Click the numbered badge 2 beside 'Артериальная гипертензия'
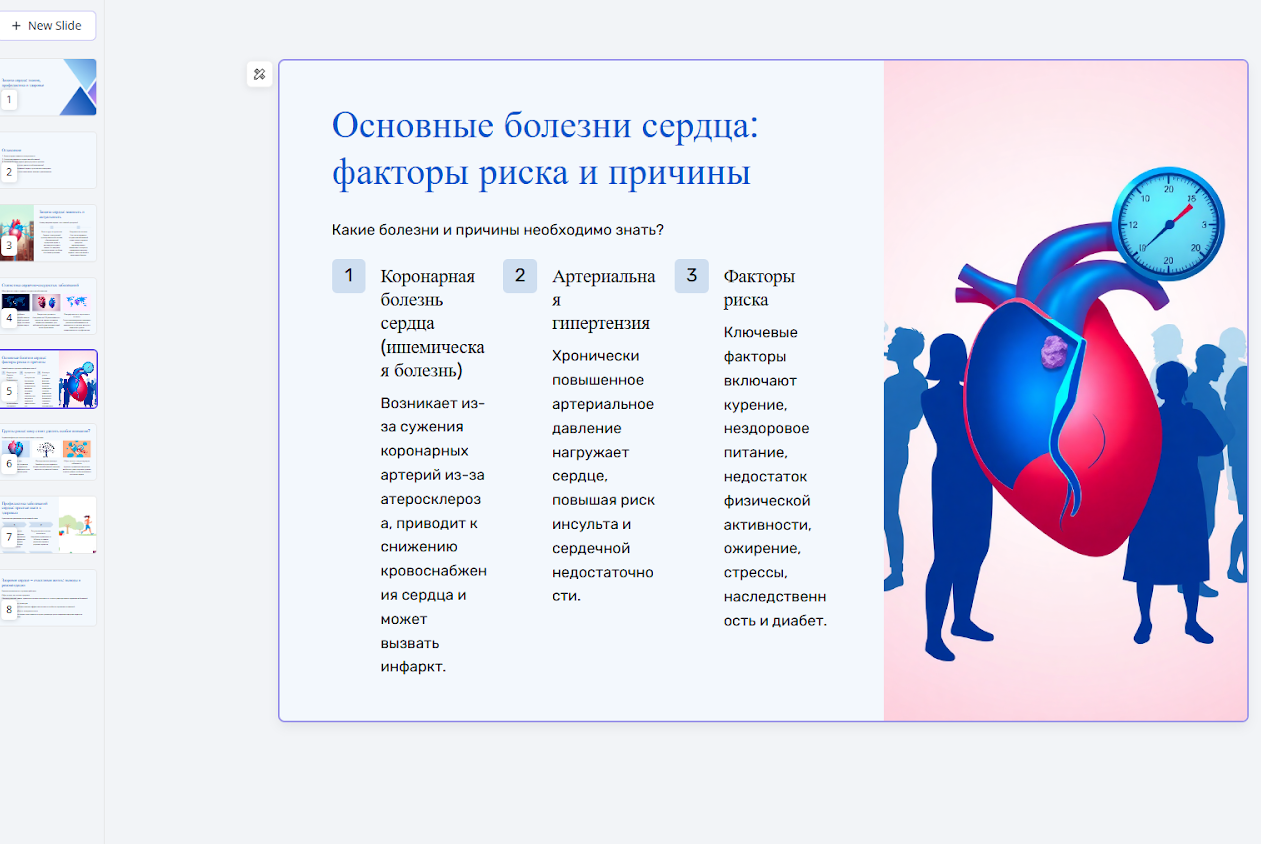1261x844 pixels. pos(520,275)
